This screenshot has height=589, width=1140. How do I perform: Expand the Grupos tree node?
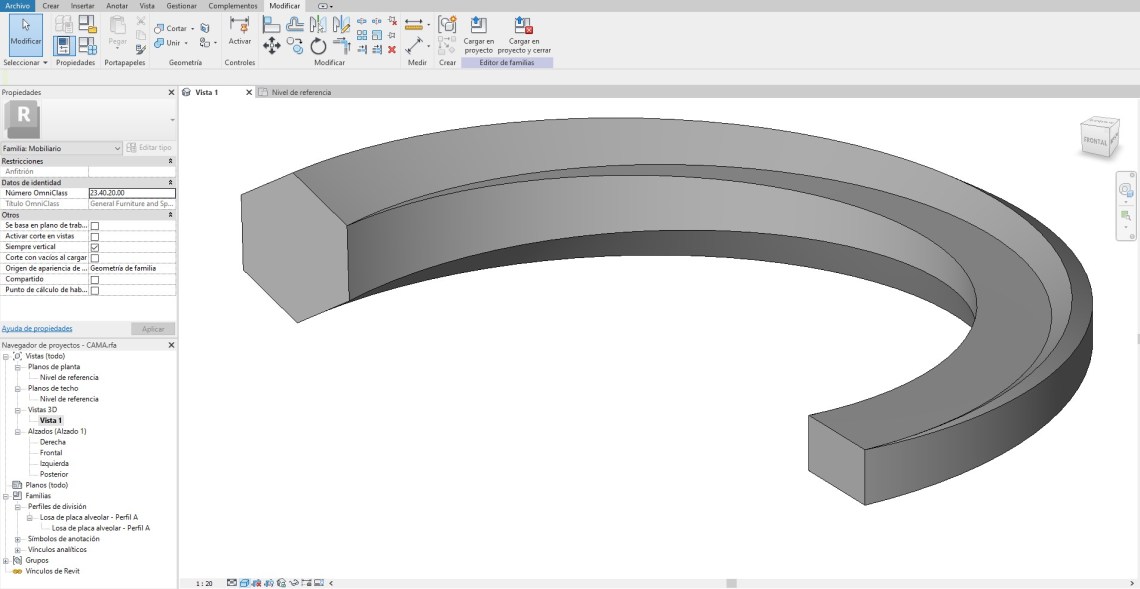(6, 561)
